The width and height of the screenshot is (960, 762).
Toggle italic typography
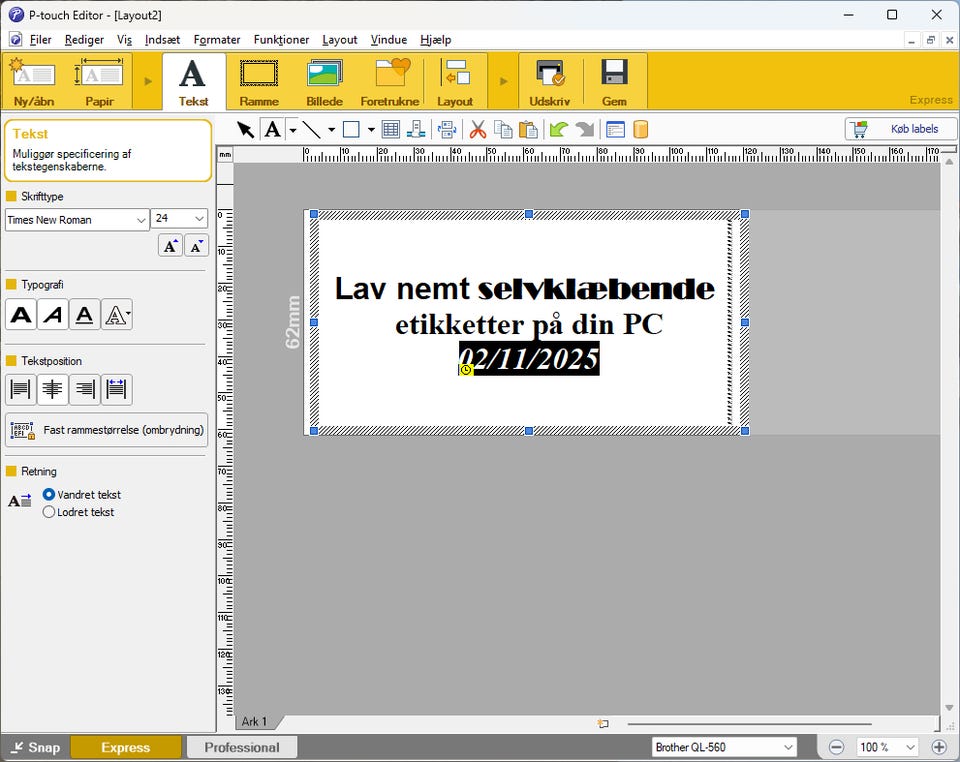[x=53, y=315]
